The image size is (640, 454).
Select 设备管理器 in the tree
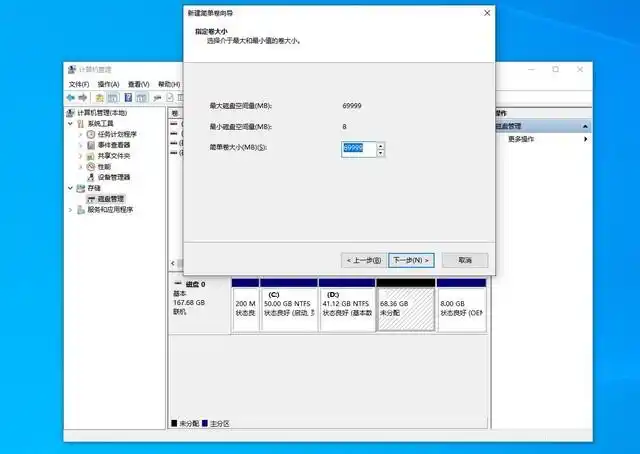[114, 177]
